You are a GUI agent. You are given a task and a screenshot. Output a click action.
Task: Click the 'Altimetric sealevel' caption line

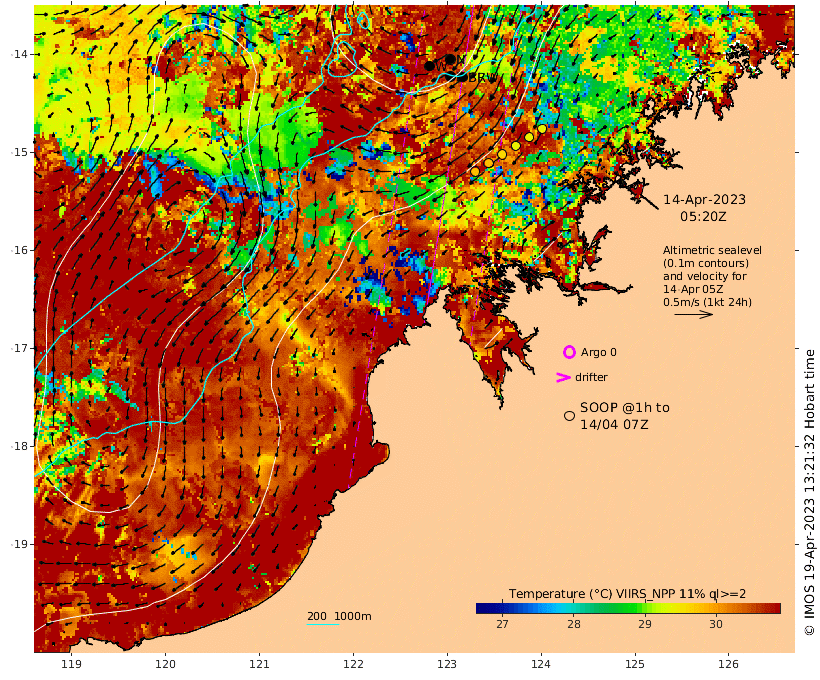click(712, 250)
